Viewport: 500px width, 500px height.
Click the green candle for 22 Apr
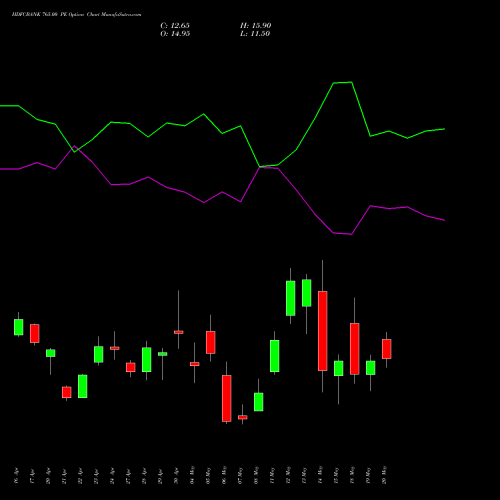(x=83, y=386)
